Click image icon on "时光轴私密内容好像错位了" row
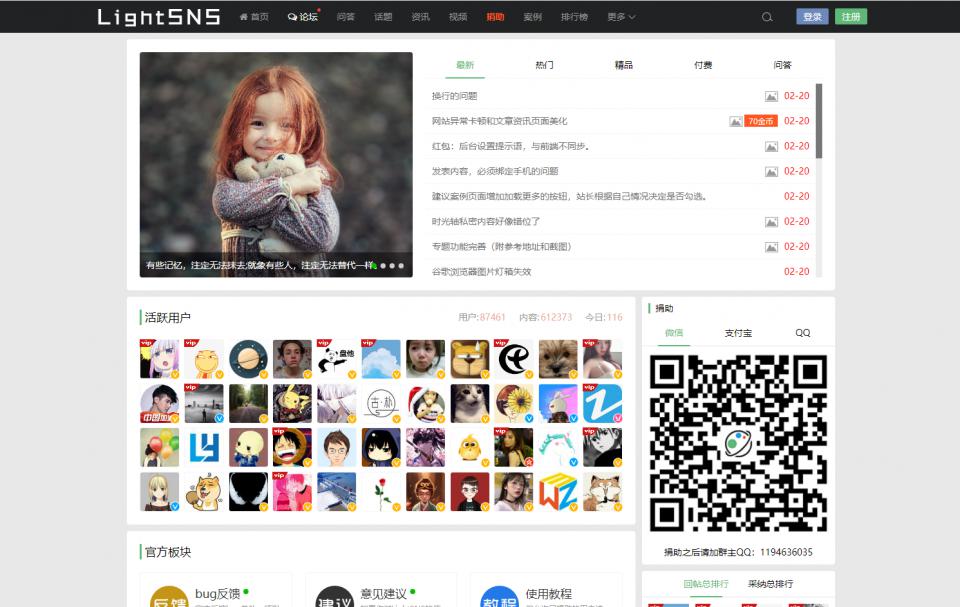The height and width of the screenshot is (607, 960). pos(771,222)
